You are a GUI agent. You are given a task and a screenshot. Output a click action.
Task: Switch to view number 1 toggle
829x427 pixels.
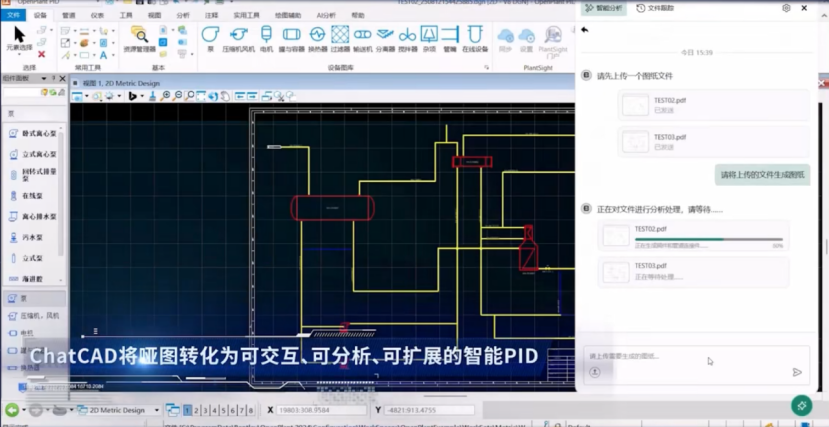point(187,410)
